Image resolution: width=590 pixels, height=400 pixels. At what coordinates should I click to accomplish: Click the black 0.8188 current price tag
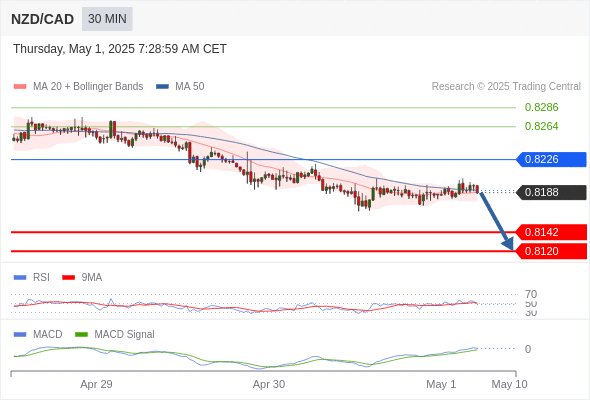(x=551, y=192)
